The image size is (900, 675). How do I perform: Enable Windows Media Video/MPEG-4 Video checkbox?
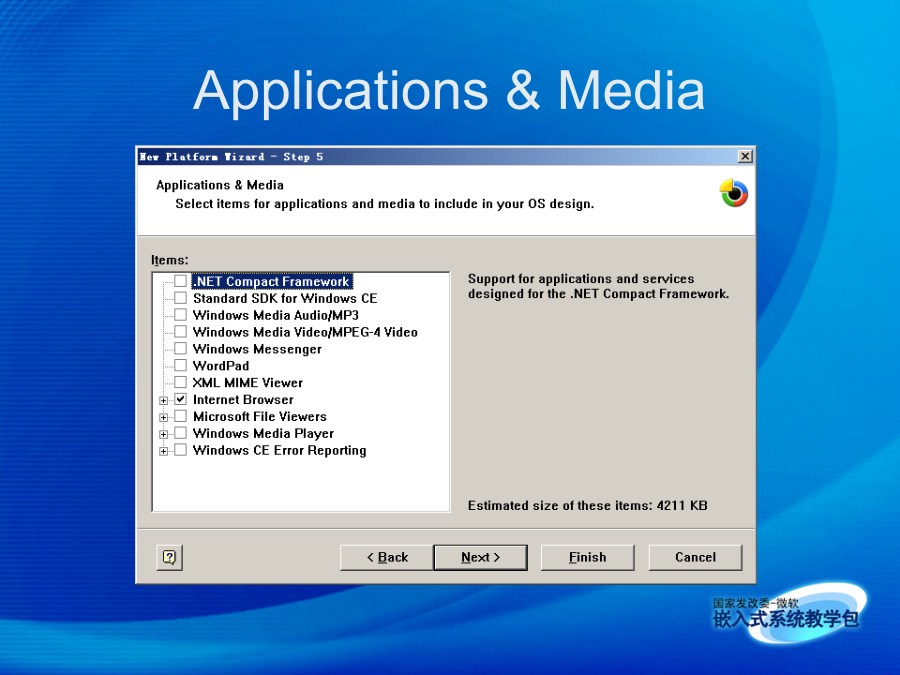180,332
